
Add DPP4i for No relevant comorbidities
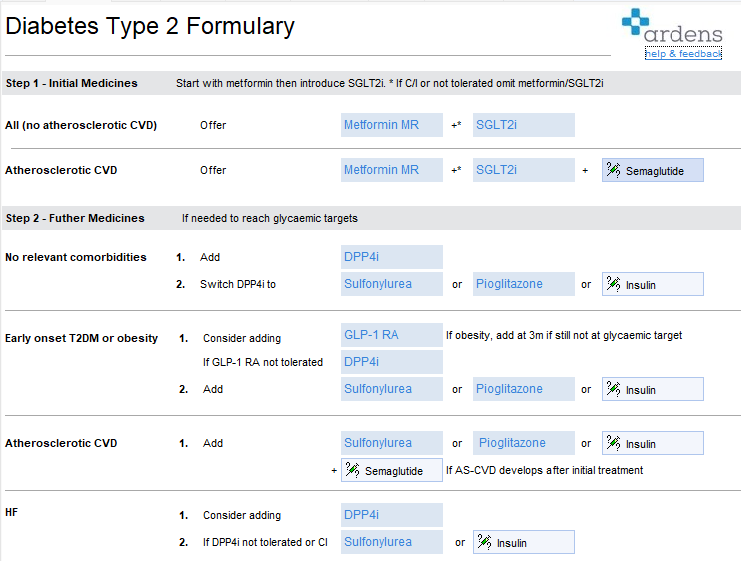391,257
